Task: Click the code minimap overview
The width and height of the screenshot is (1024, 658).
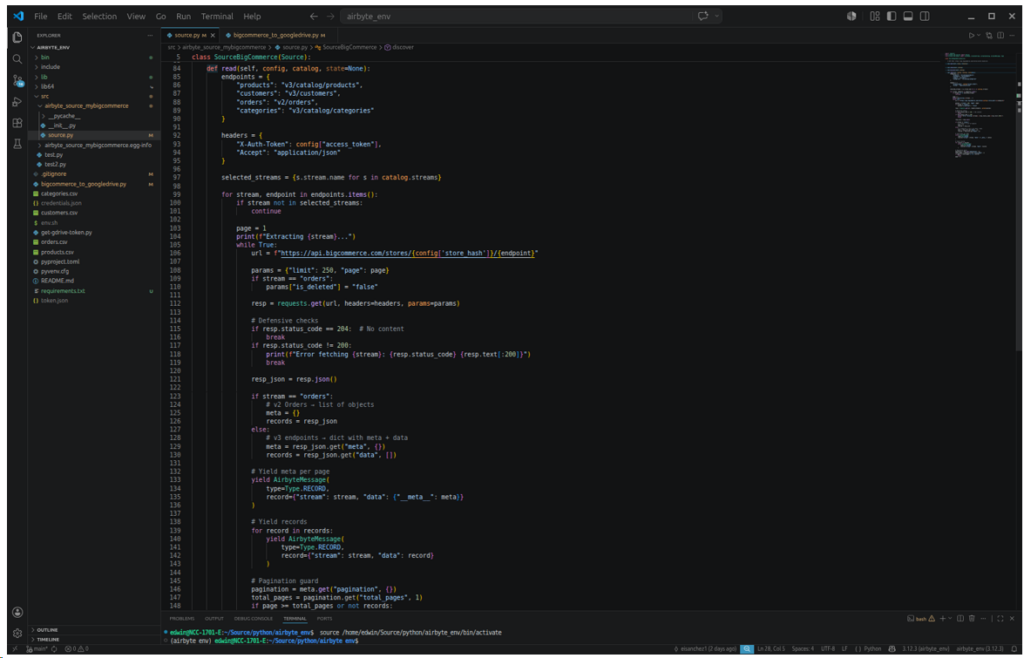Action: [980, 104]
